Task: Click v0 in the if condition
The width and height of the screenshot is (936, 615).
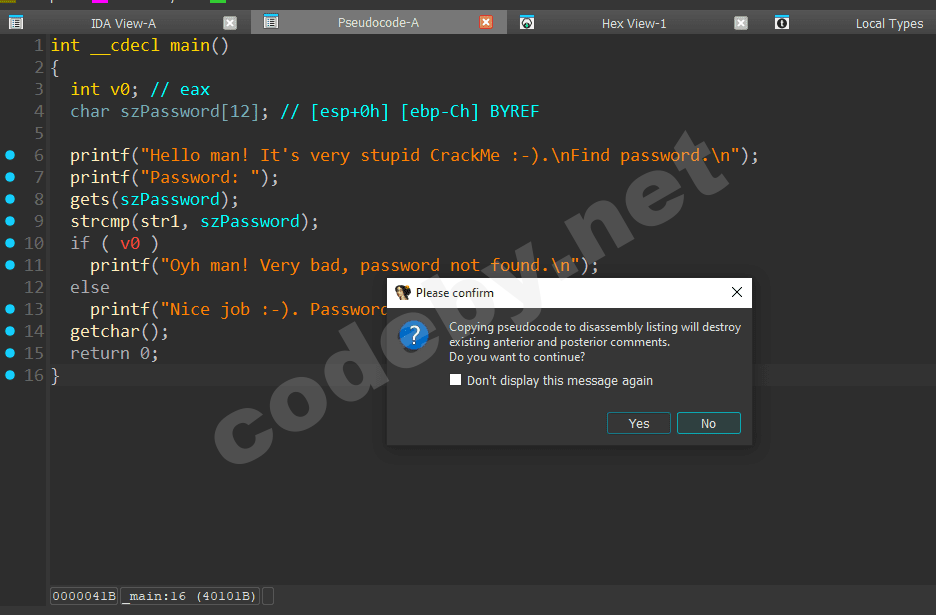Action: coord(130,244)
